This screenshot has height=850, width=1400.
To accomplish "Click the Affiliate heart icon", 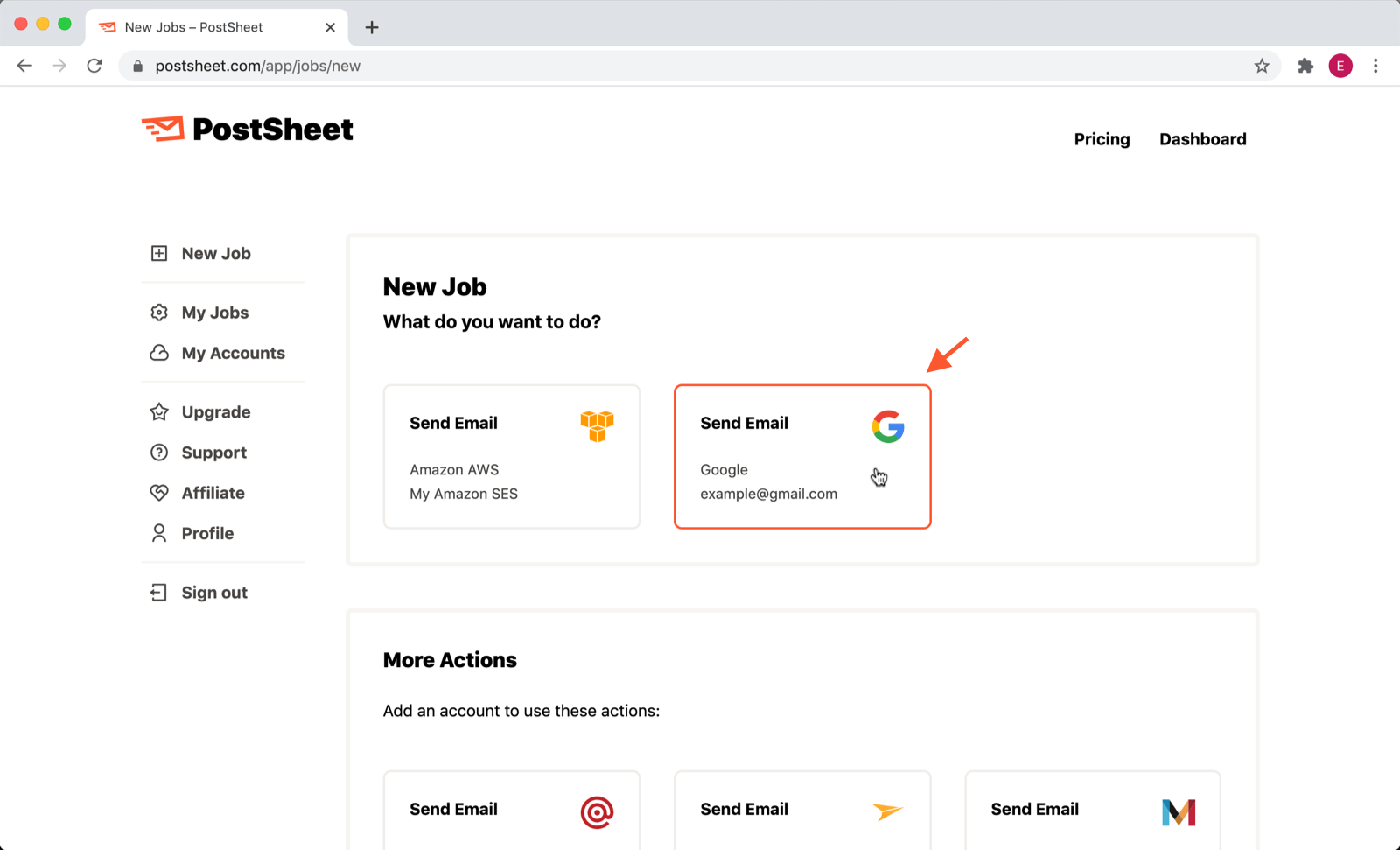I will [x=159, y=493].
